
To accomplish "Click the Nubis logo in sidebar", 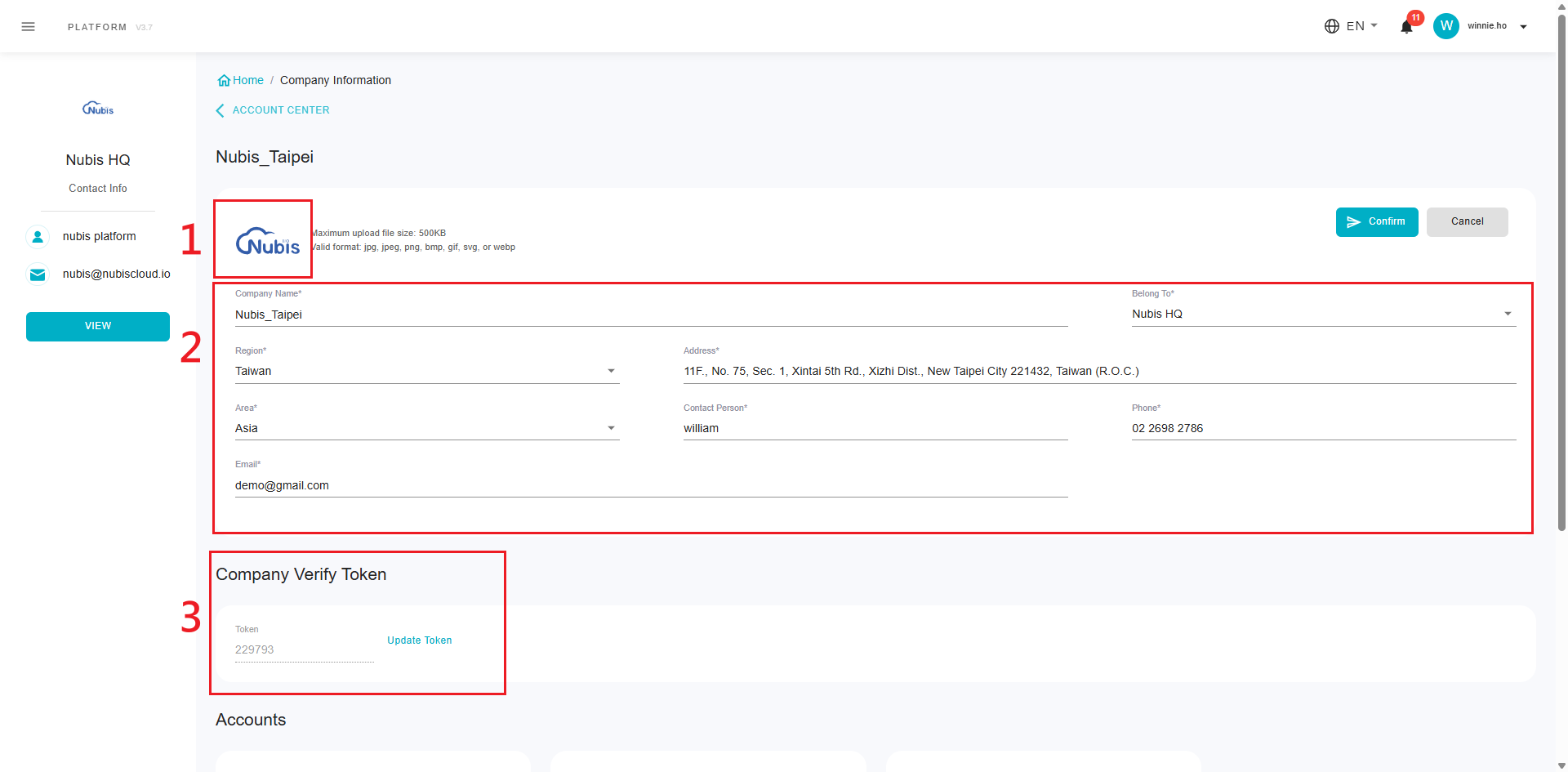I will (x=98, y=109).
